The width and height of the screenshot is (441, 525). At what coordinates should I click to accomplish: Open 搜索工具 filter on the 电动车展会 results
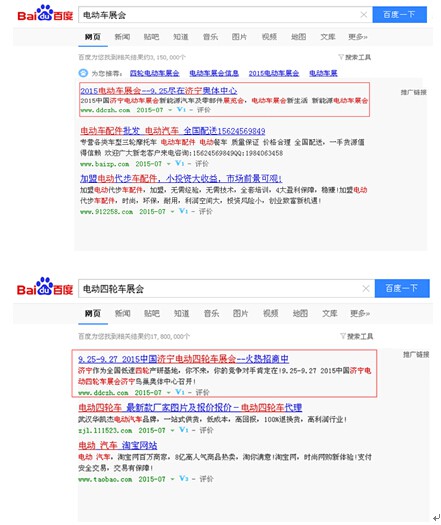[x=355, y=57]
